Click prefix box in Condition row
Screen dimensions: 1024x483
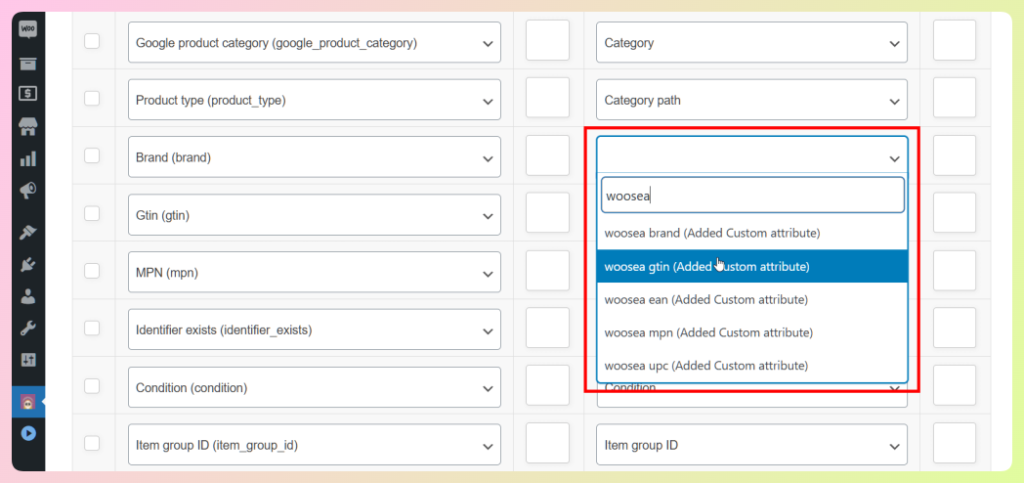[x=547, y=385]
